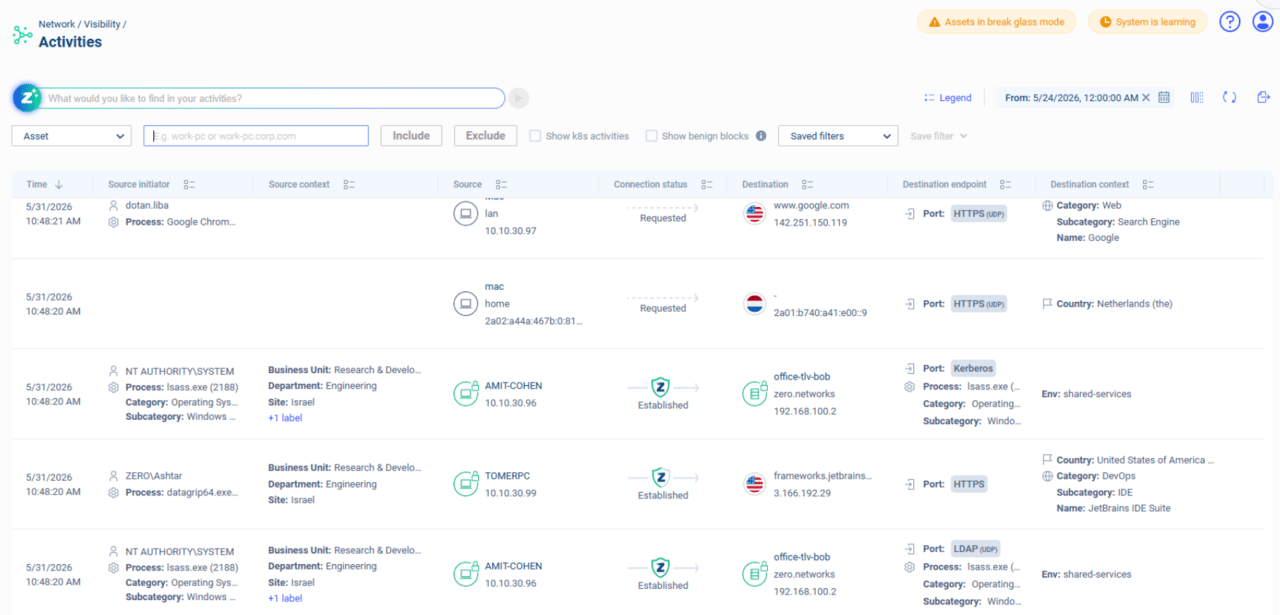Open the calendar date picker icon
This screenshot has height=615, width=1280.
[x=1164, y=97]
